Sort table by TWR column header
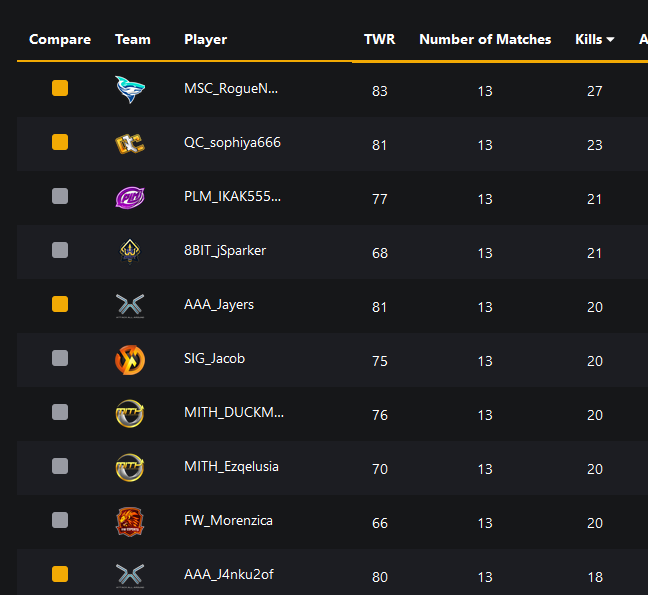The image size is (648, 595). click(x=379, y=39)
